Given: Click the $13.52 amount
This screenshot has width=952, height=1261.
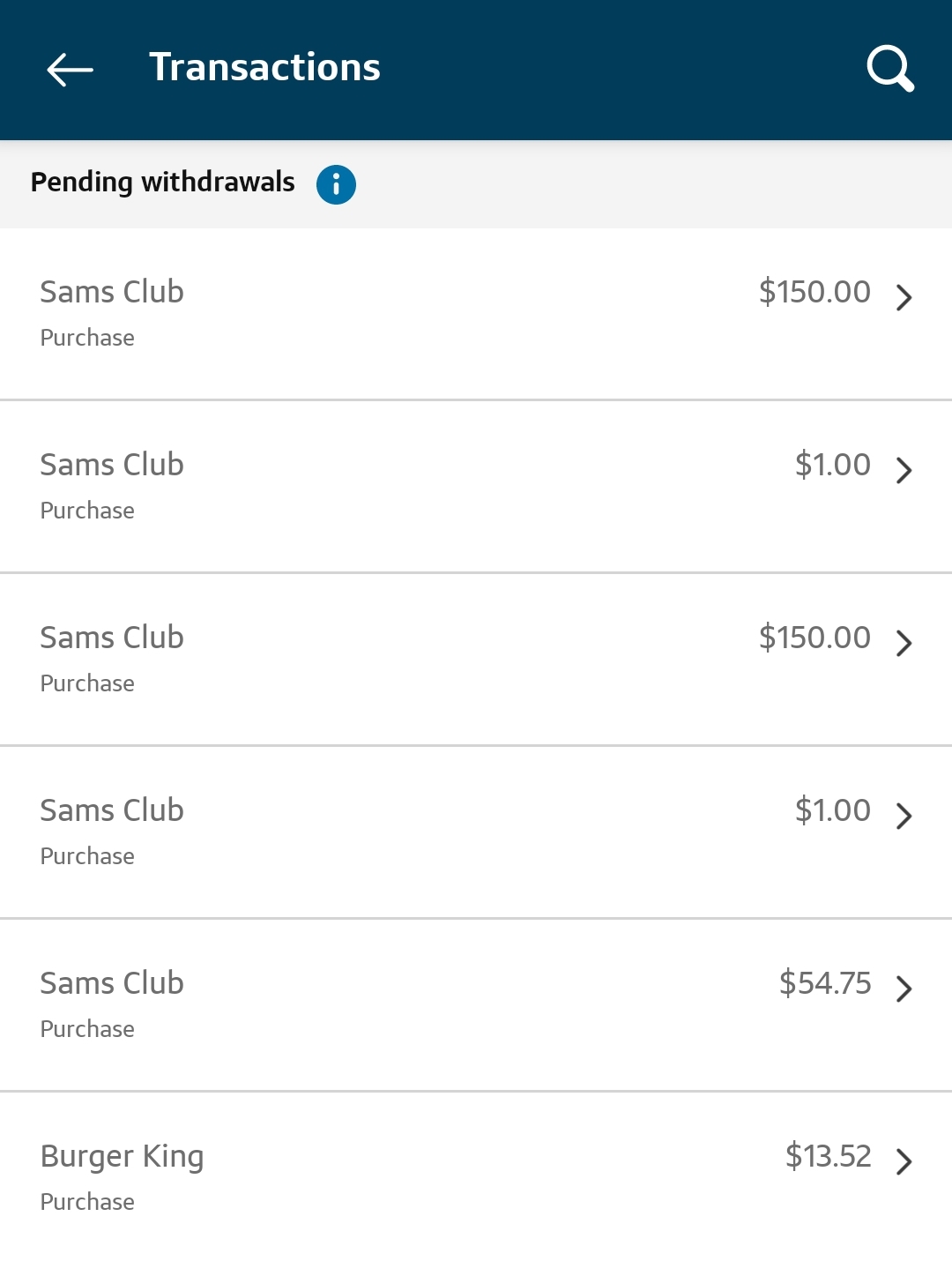Looking at the screenshot, I should pos(828,1155).
